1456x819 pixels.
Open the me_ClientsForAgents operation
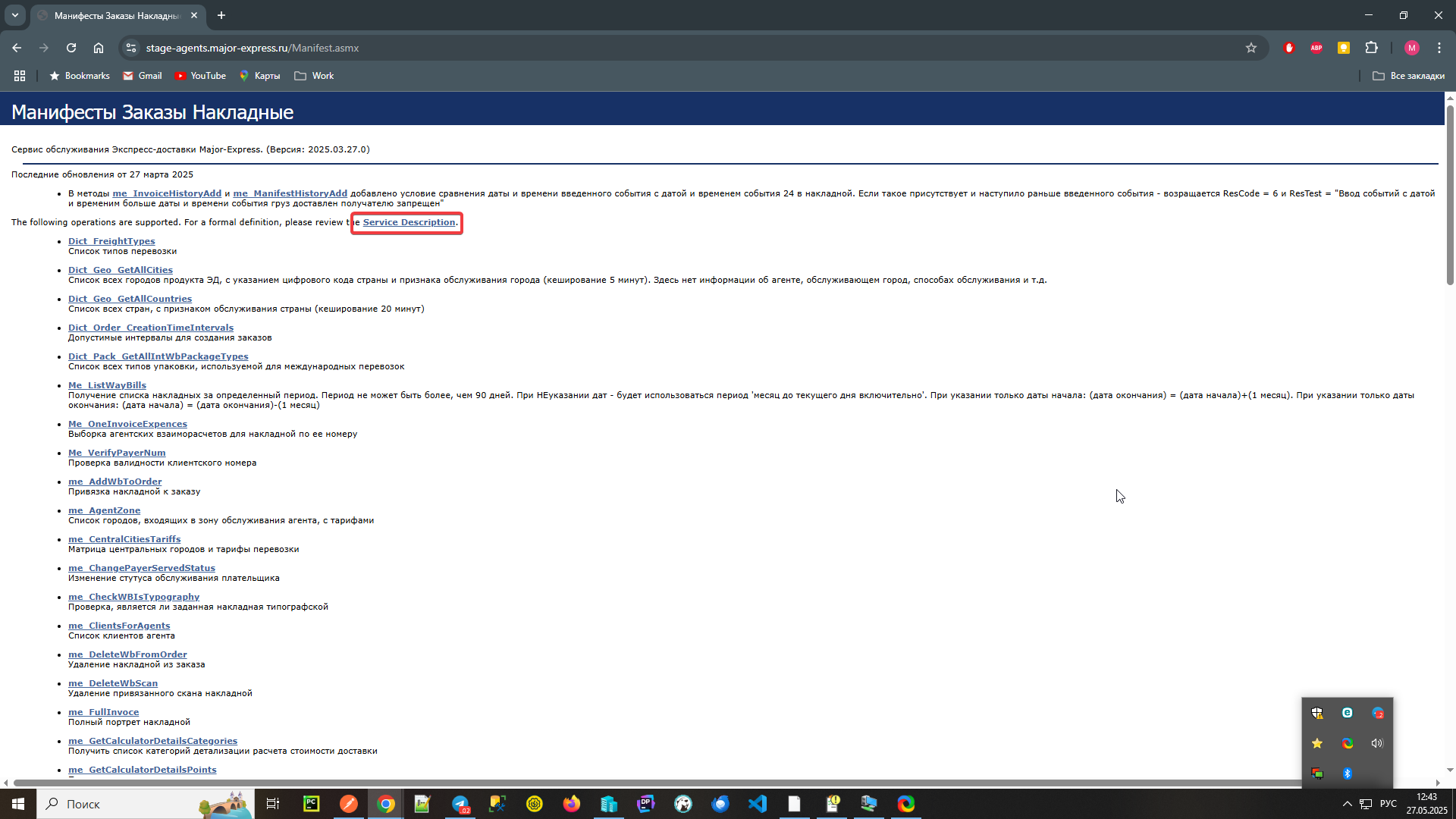(x=119, y=626)
